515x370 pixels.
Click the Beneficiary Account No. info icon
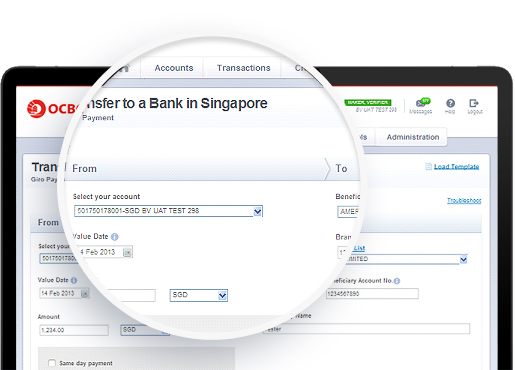click(397, 281)
